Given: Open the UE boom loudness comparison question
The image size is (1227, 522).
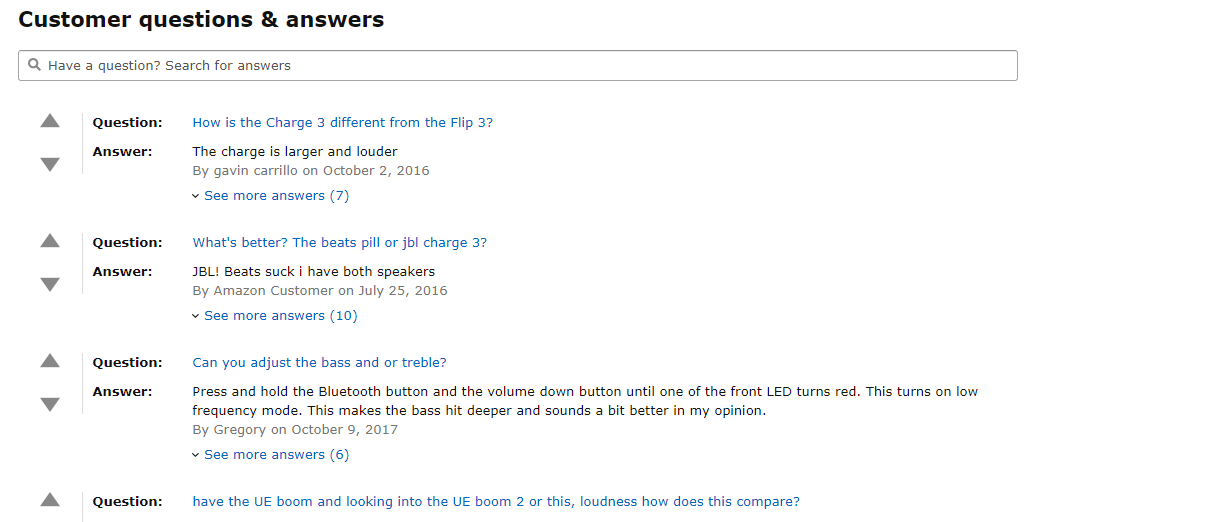Looking at the screenshot, I should [496, 502].
